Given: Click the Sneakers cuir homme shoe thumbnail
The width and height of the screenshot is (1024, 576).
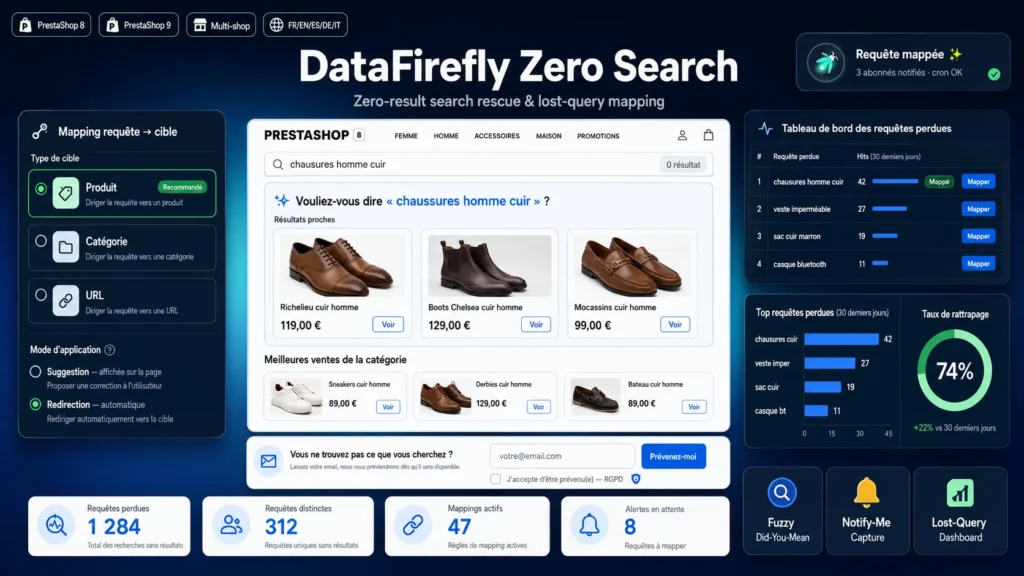Looking at the screenshot, I should 296,396.
